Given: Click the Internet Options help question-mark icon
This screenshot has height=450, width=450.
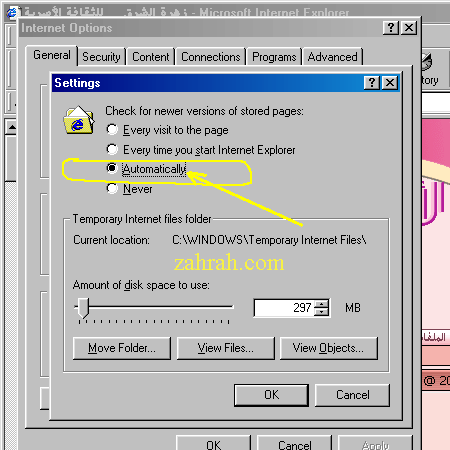Looking at the screenshot, I should click(391, 28).
